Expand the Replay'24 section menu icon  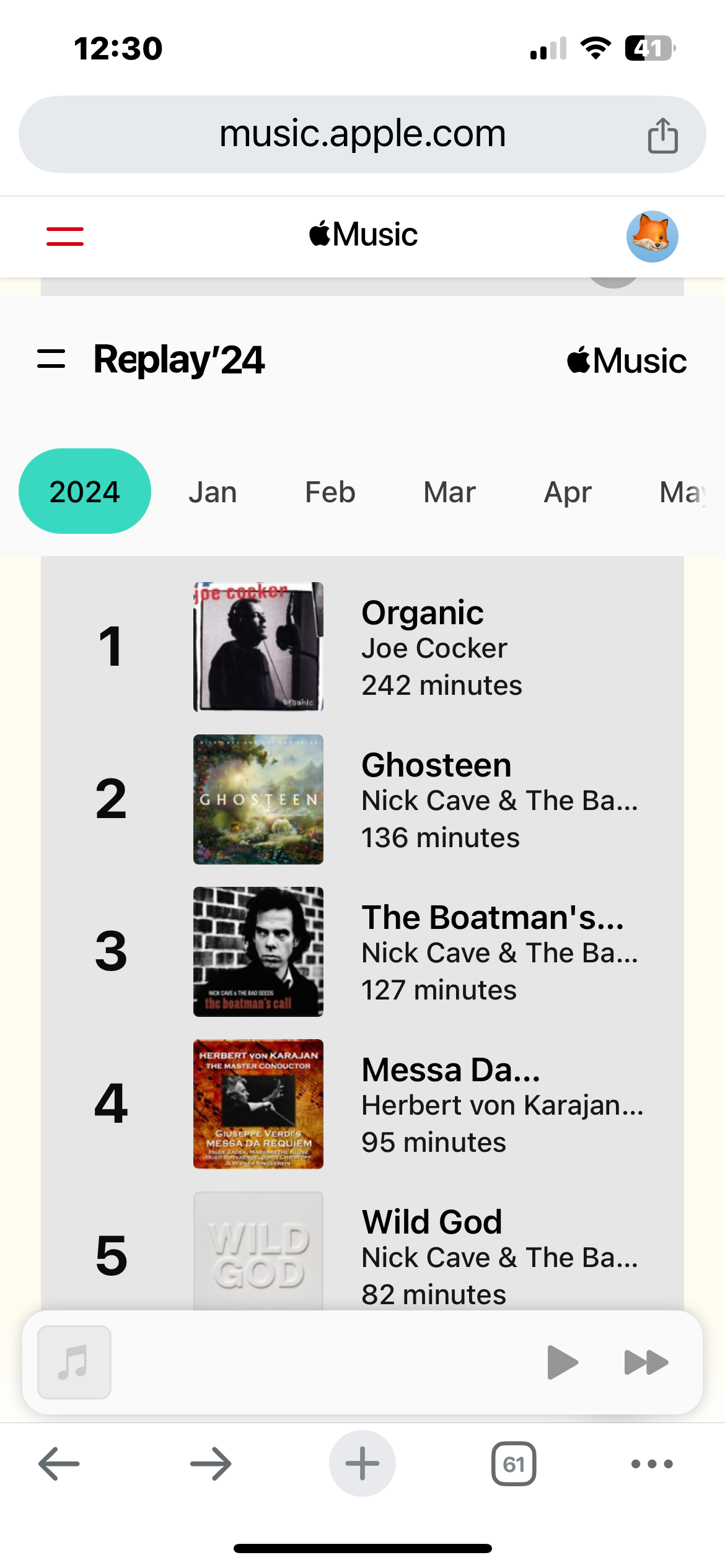tap(51, 359)
